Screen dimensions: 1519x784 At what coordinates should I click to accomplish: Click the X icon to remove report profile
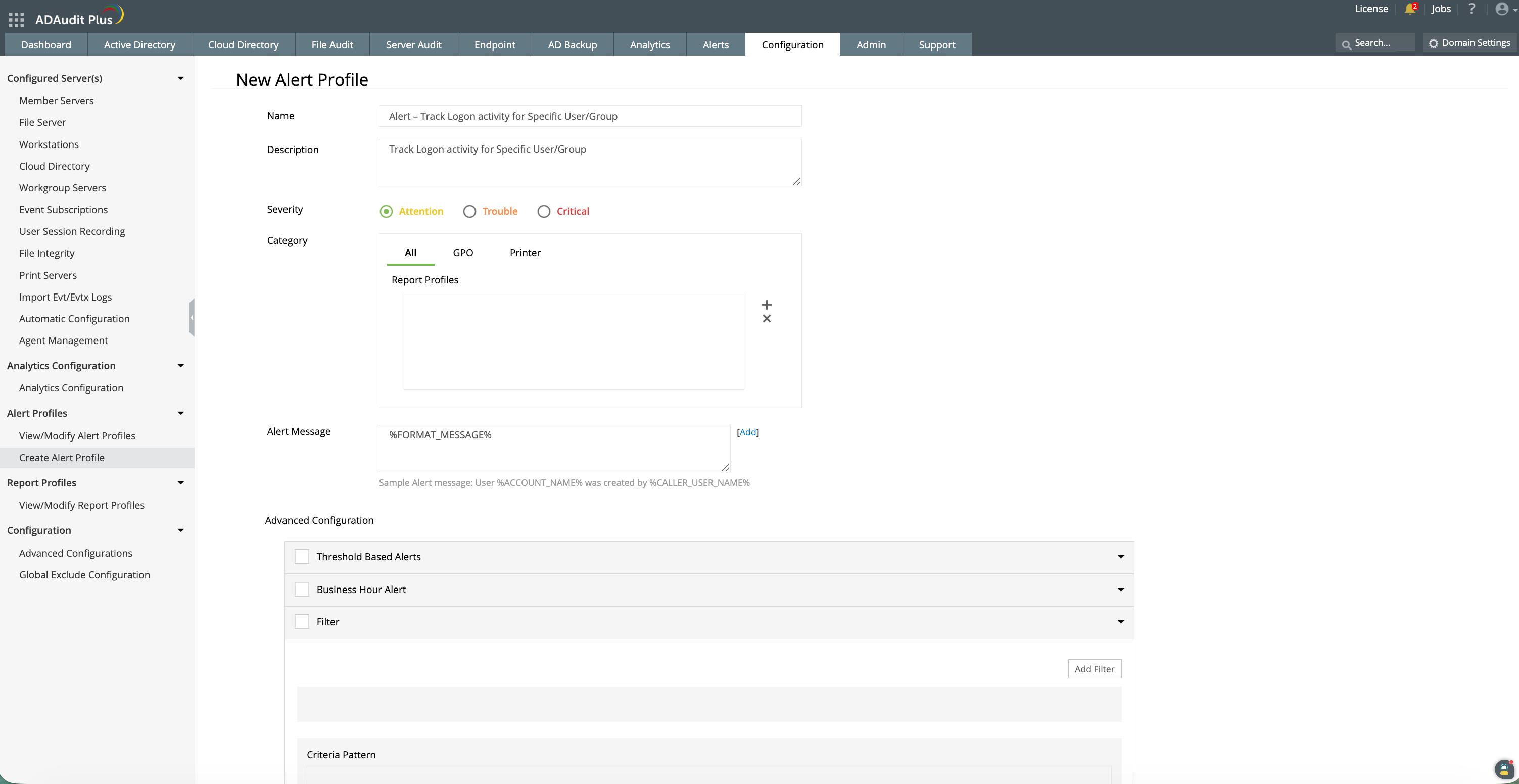[767, 319]
